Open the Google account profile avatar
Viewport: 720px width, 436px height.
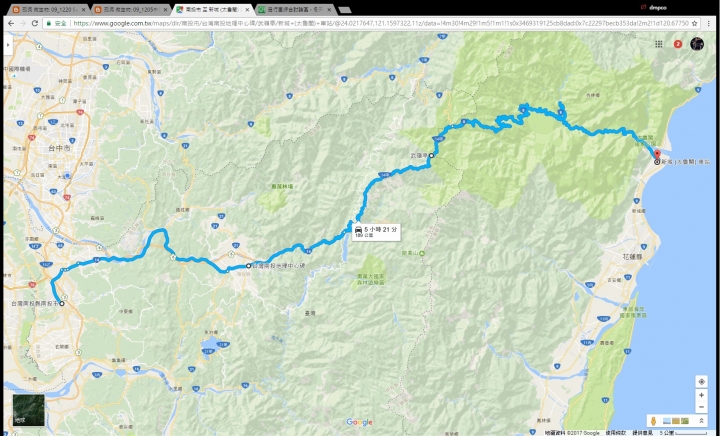point(697,44)
